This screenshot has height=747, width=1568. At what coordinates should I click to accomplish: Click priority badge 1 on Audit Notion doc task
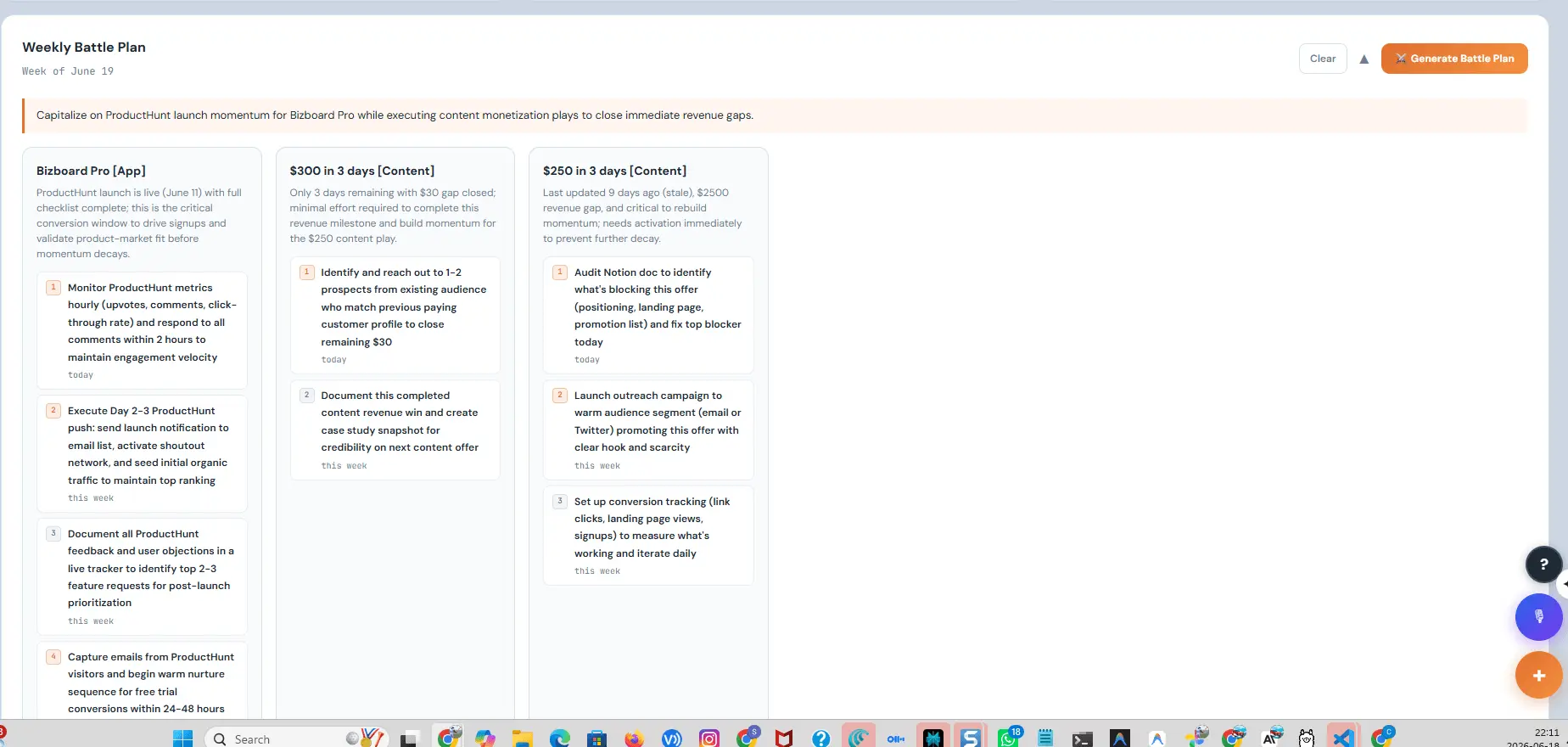tap(560, 272)
